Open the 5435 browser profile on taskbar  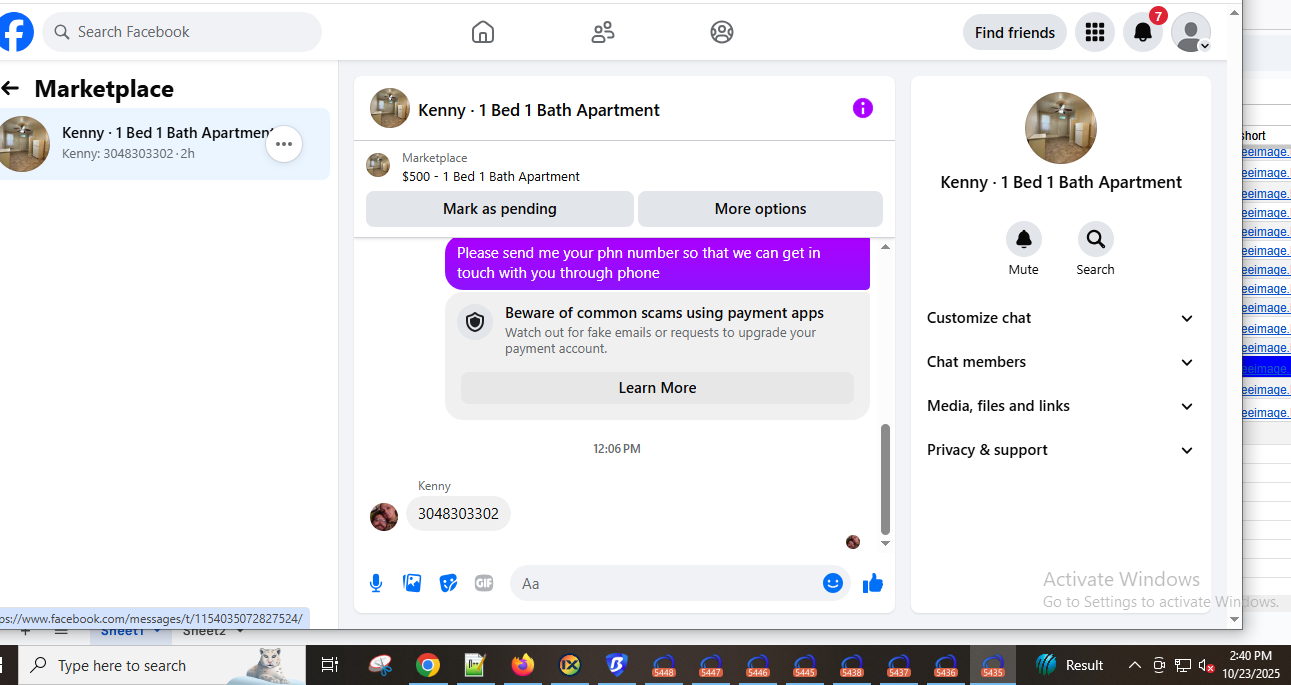click(993, 665)
